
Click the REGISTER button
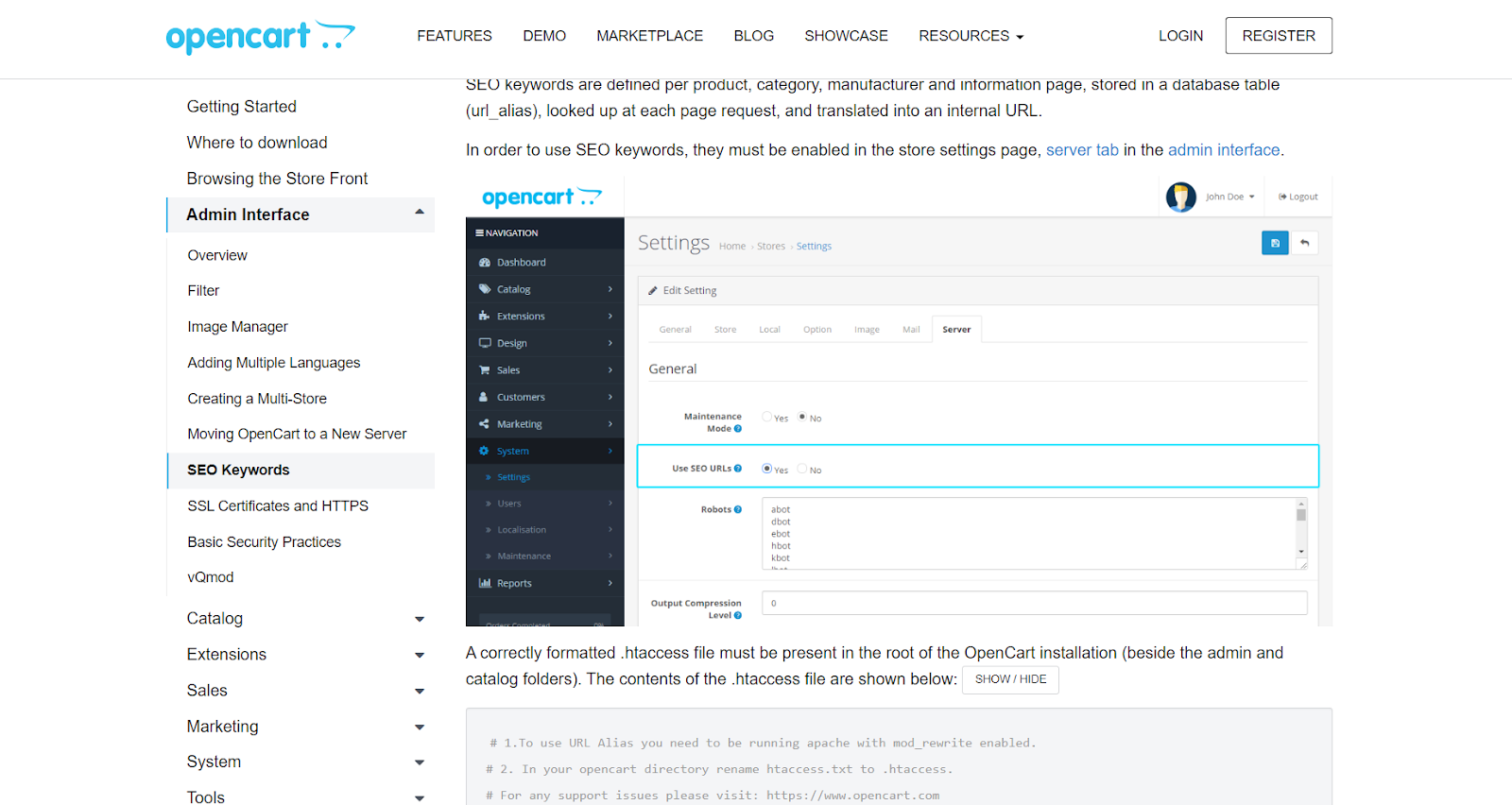1279,36
